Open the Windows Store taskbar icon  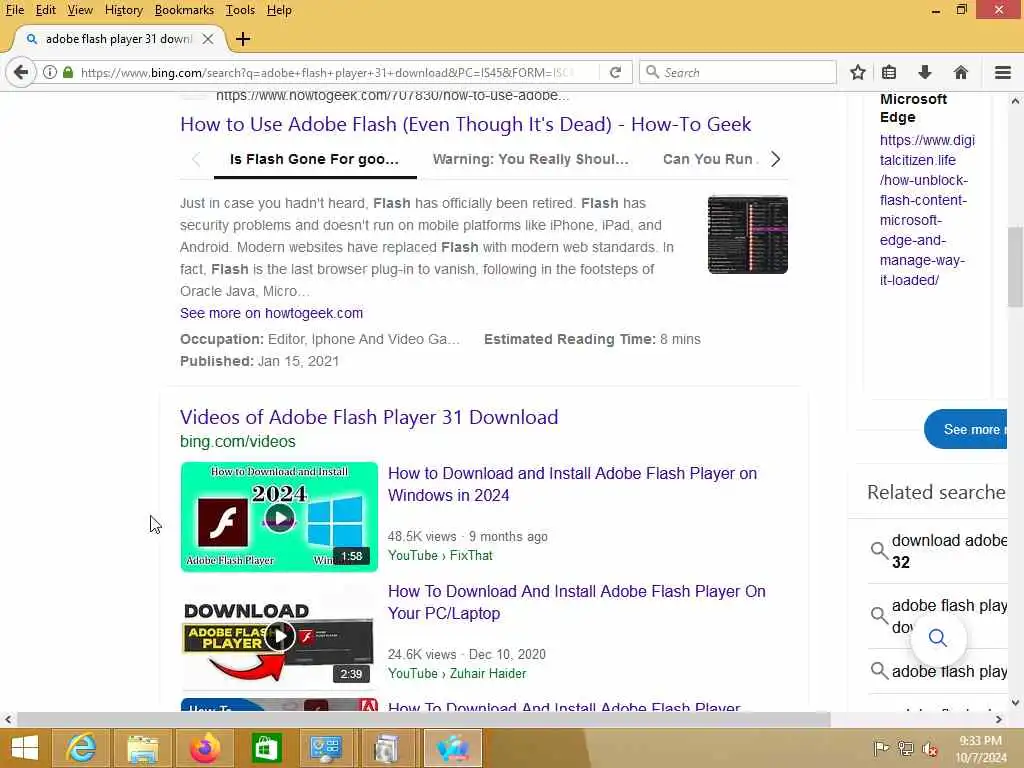tap(266, 748)
